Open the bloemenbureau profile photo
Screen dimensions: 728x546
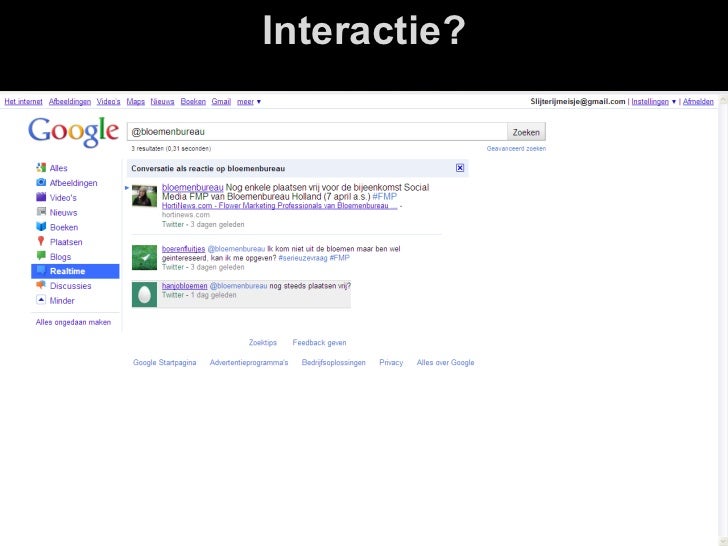(144, 196)
